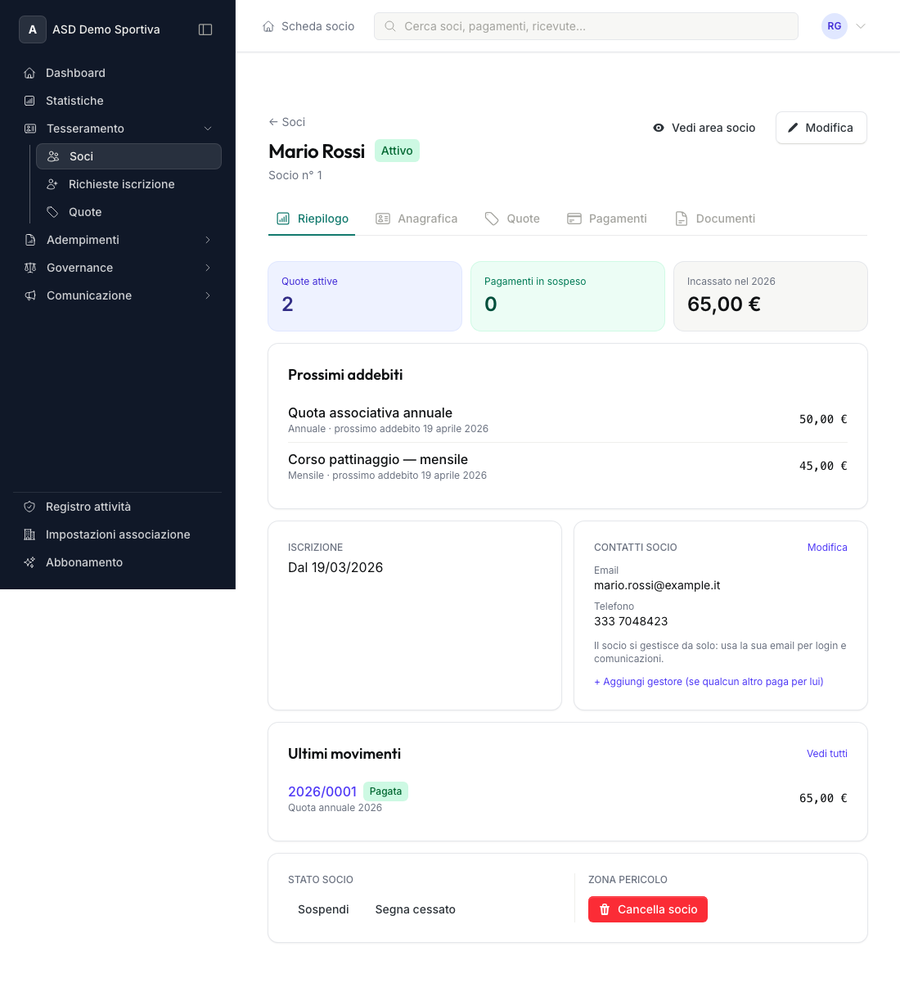Open the RG user account dropdown
900x1001 pixels.
(x=844, y=27)
